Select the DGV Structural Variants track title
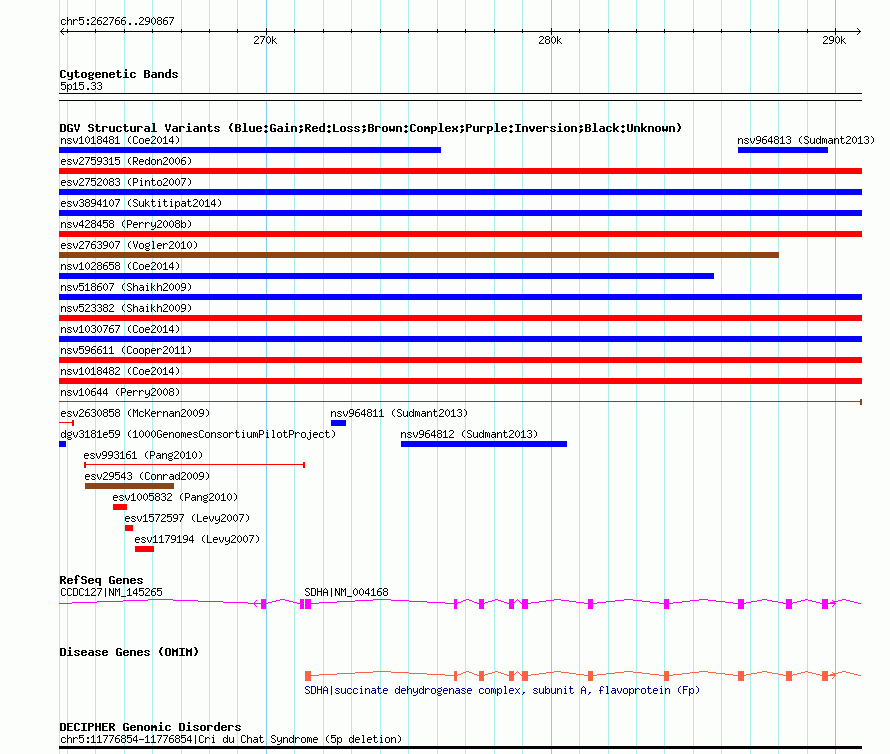 370,128
